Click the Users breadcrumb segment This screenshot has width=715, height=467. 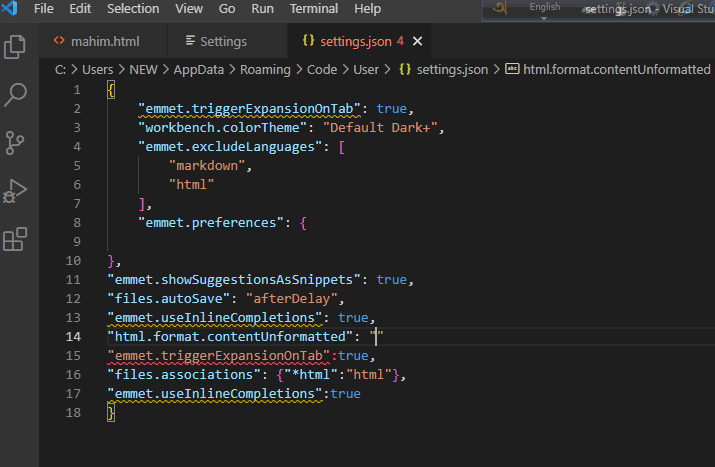coord(98,70)
